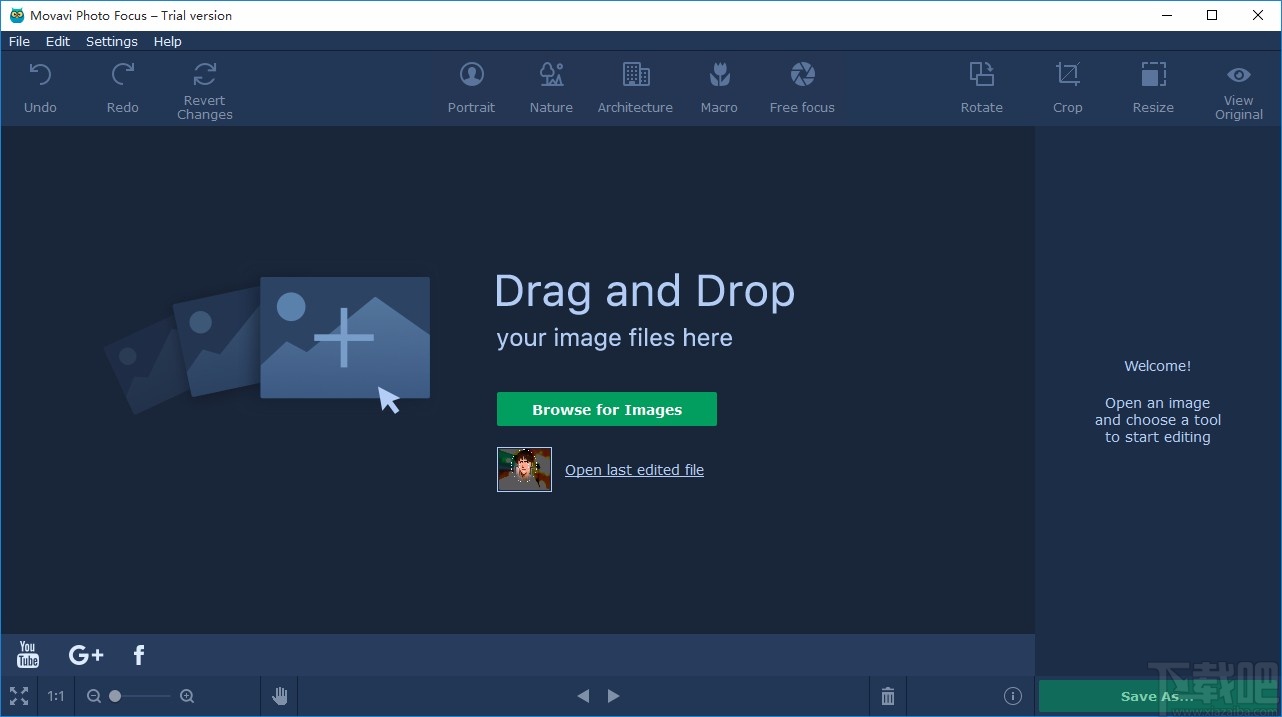Open the File menu
The height and width of the screenshot is (717, 1282).
click(19, 41)
